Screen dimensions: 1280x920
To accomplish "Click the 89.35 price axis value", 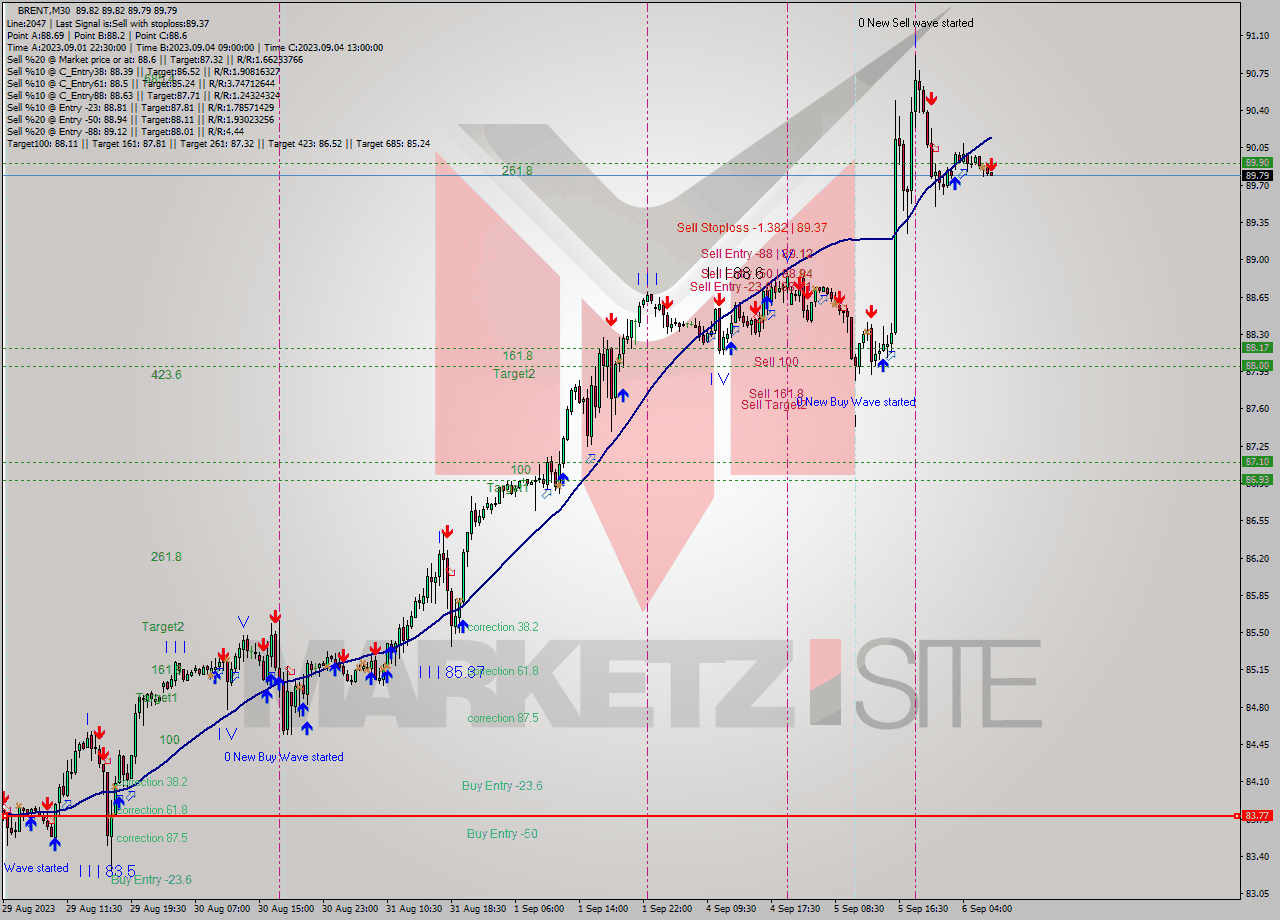I will 1258,223.
